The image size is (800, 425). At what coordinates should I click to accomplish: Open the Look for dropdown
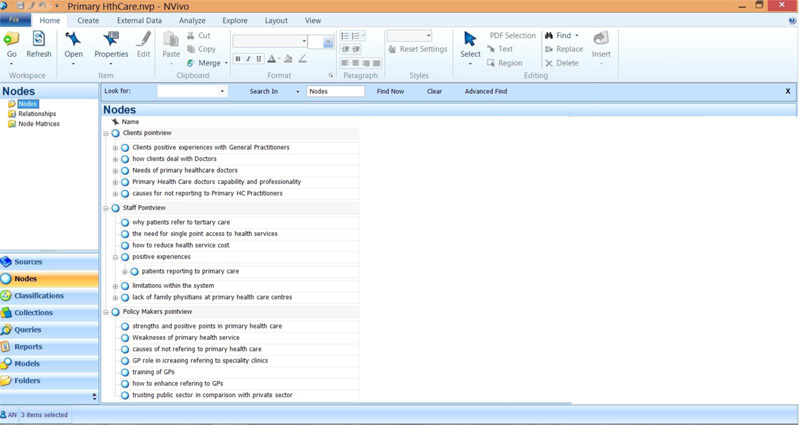tap(222, 92)
